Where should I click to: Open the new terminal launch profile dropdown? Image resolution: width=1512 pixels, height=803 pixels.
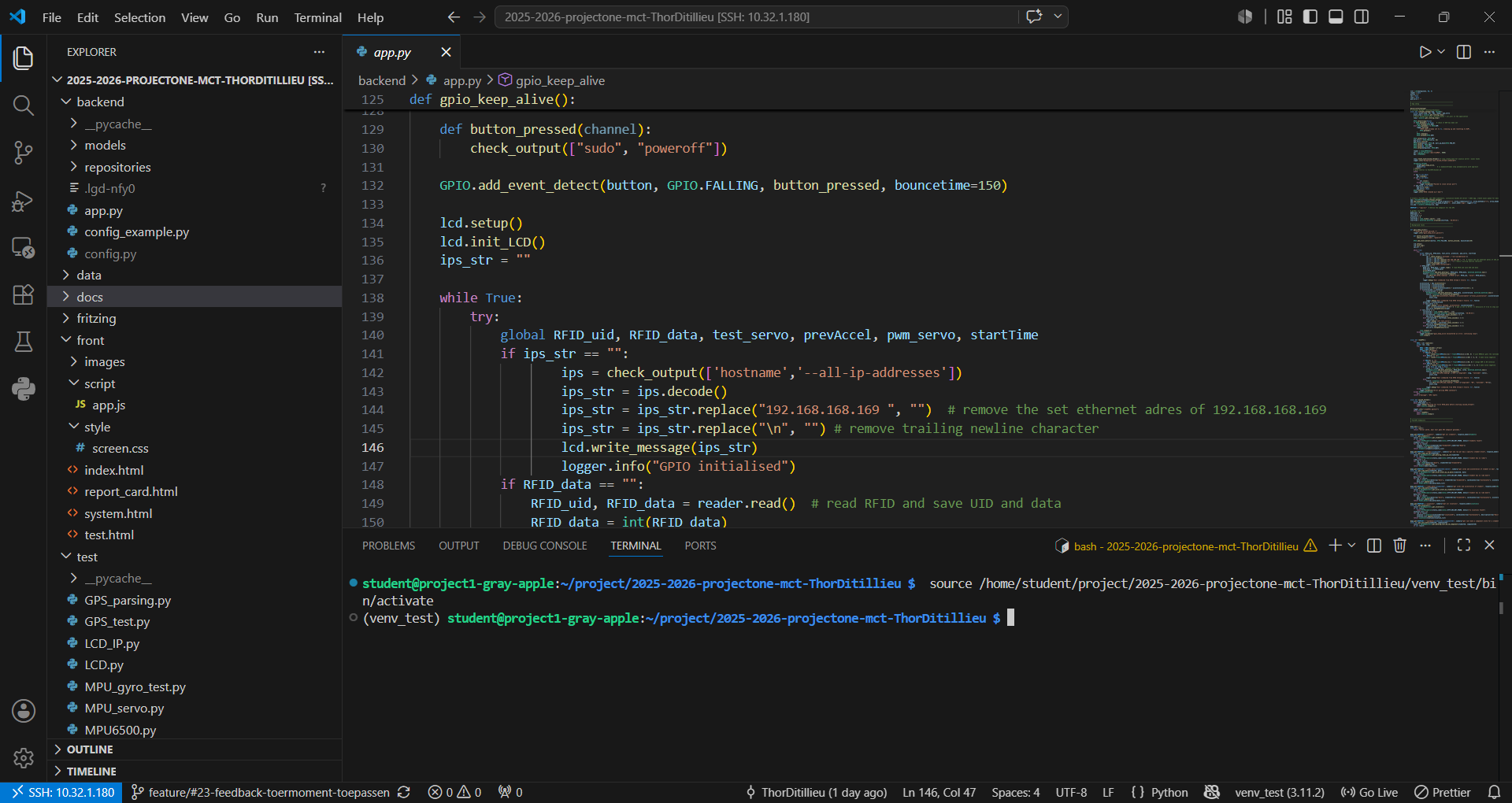[1352, 546]
